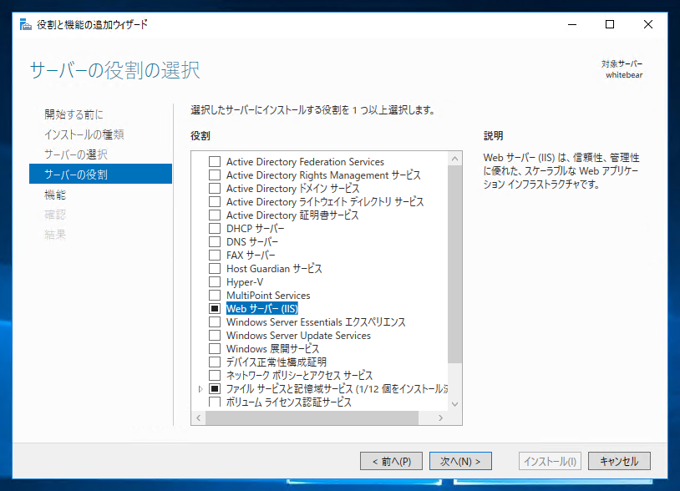Click the wizard icon in the title bar
The height and width of the screenshot is (491, 680).
pos(26,24)
